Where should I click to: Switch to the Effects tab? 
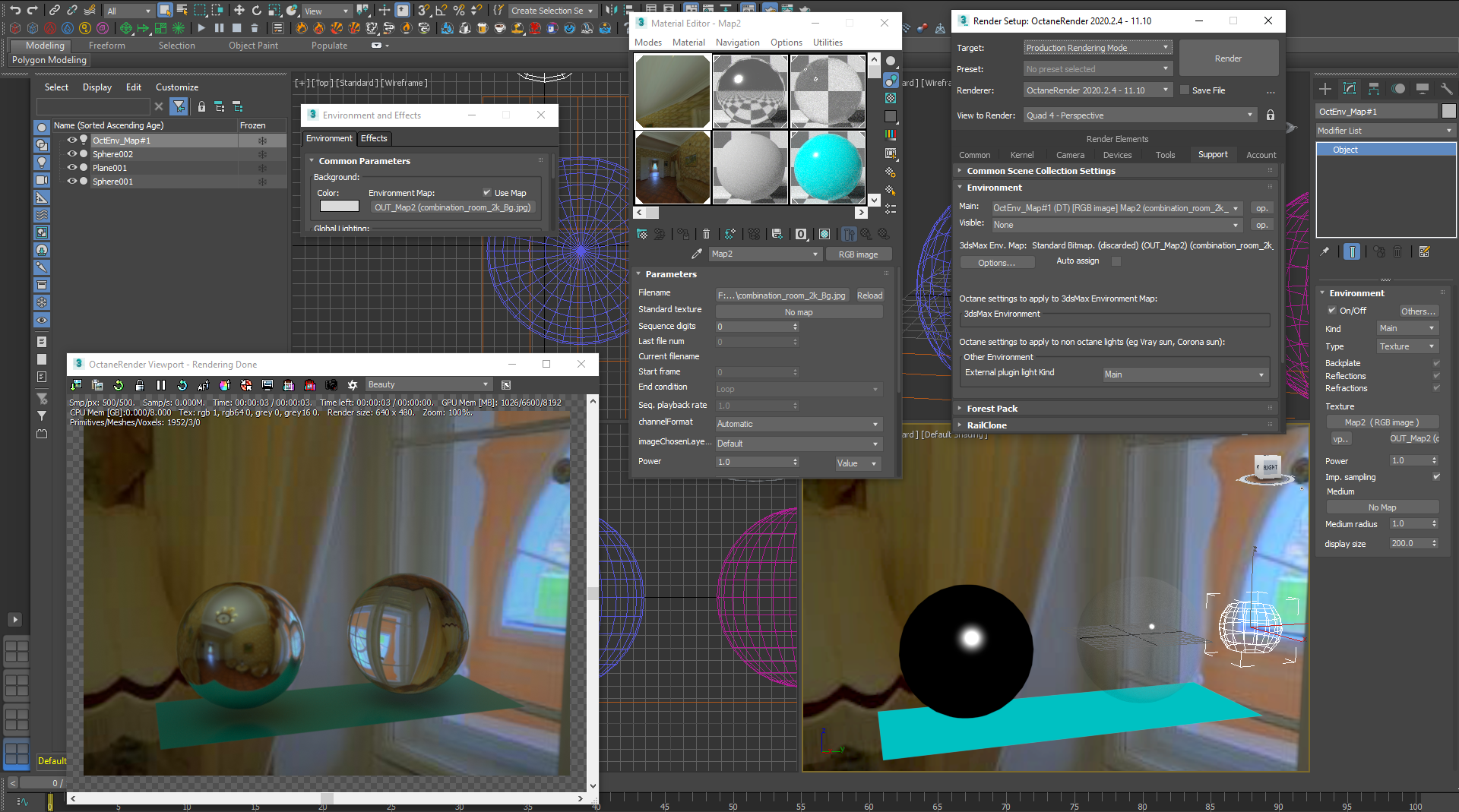(374, 138)
